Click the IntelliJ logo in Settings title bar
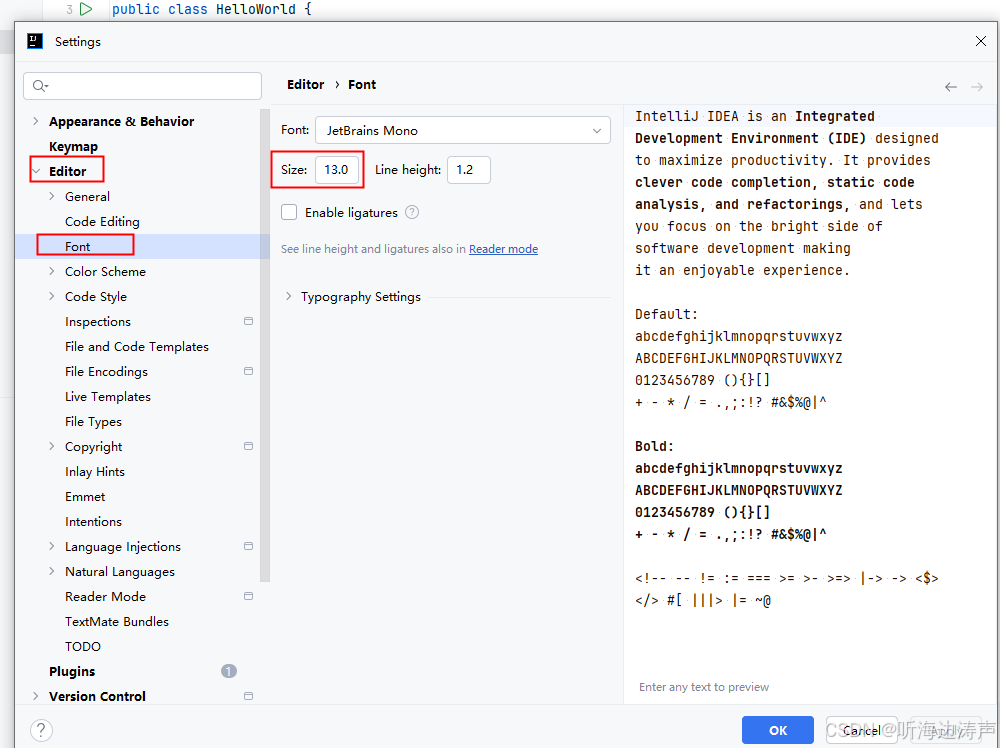Image resolution: width=1000 pixels, height=748 pixels. pos(35,41)
